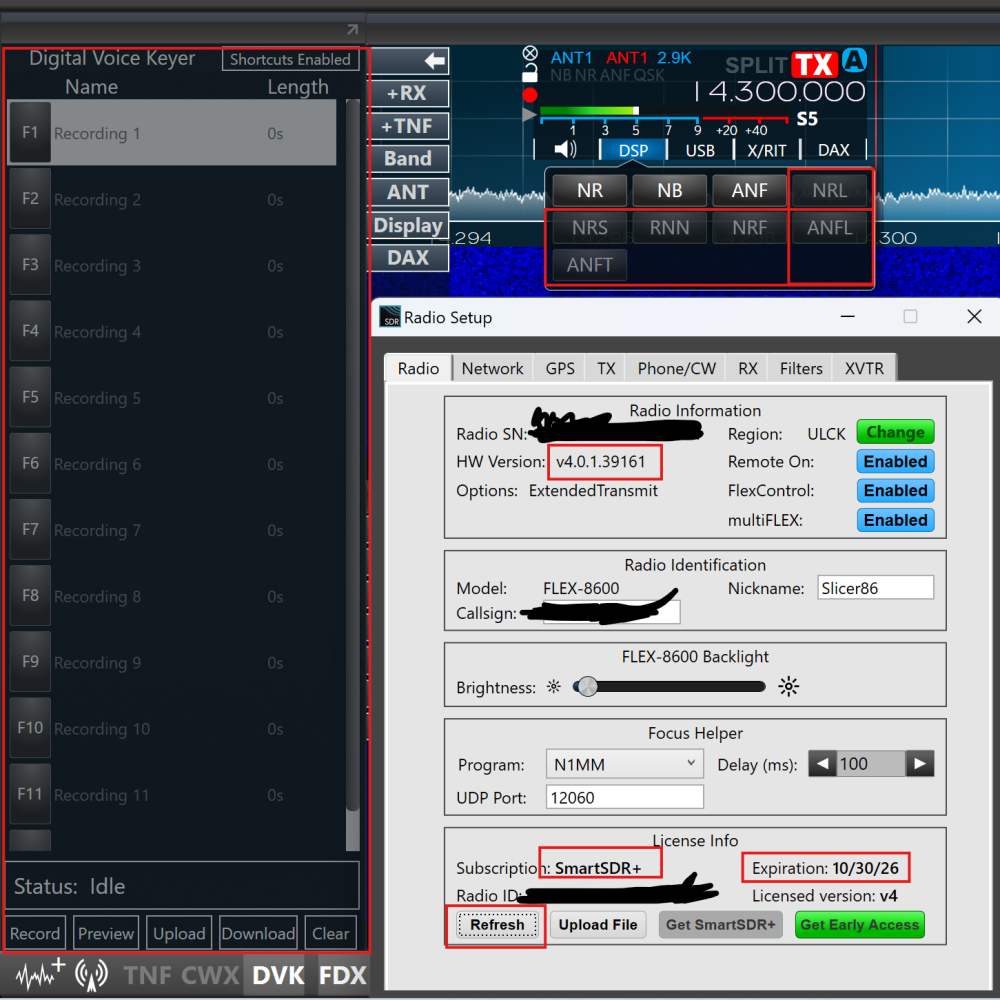Click the Upload File button
The width and height of the screenshot is (1000, 1000).
(x=598, y=925)
